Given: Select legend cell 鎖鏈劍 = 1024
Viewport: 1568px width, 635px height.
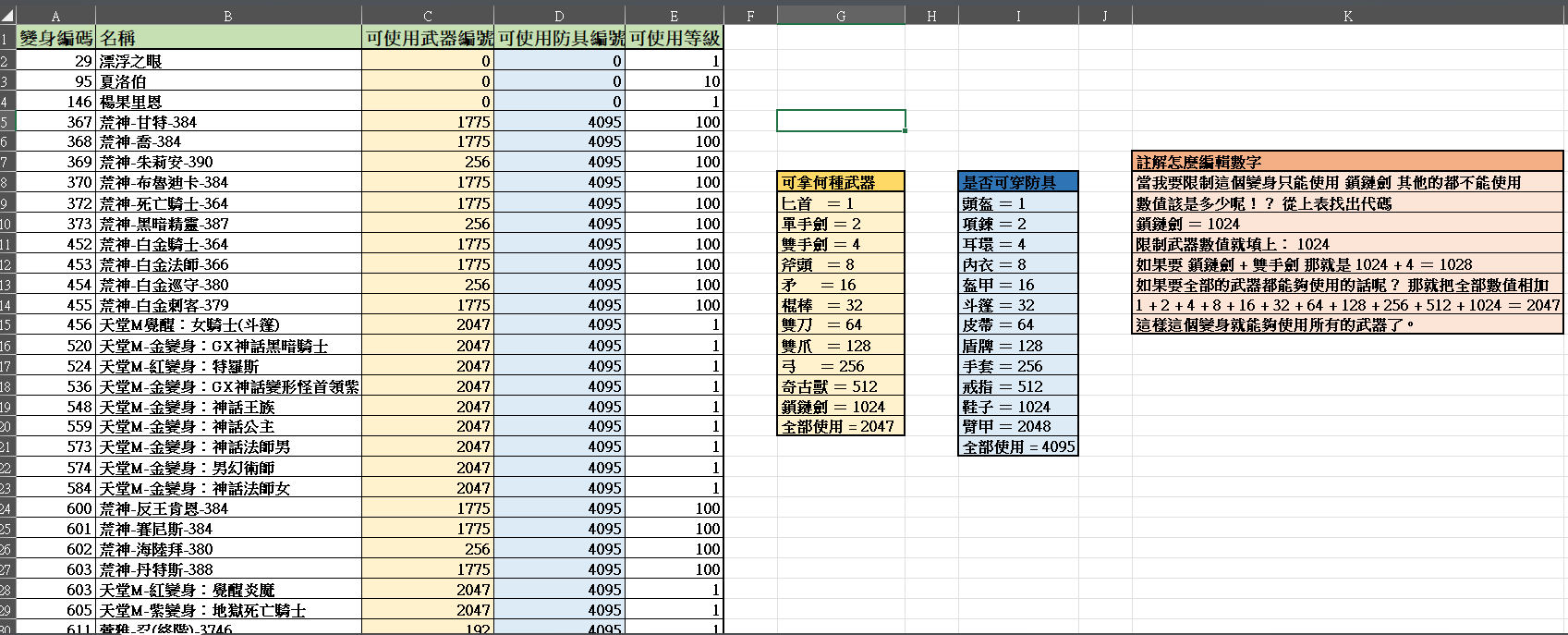Looking at the screenshot, I should [841, 407].
